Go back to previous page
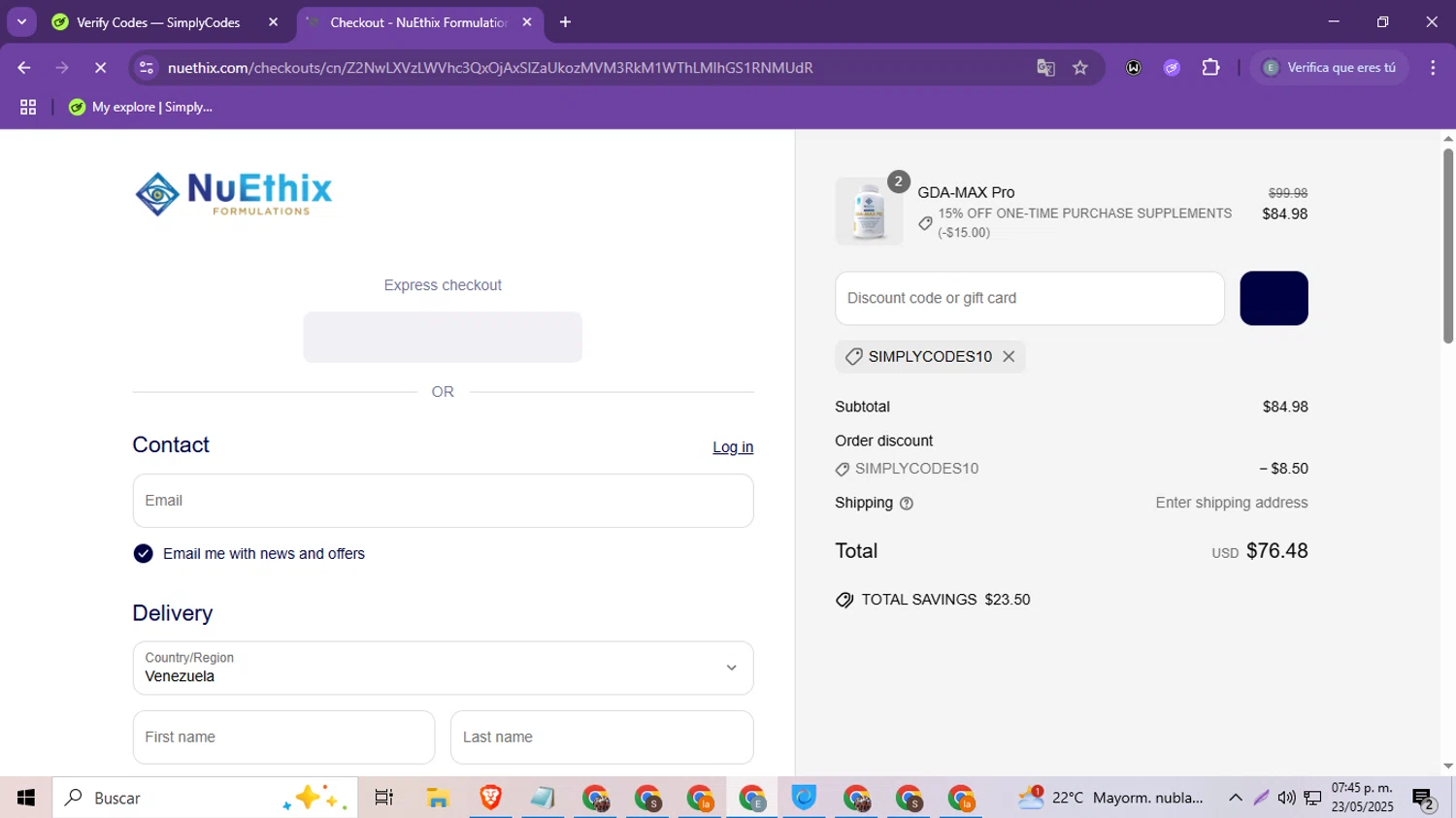 pos(24,68)
